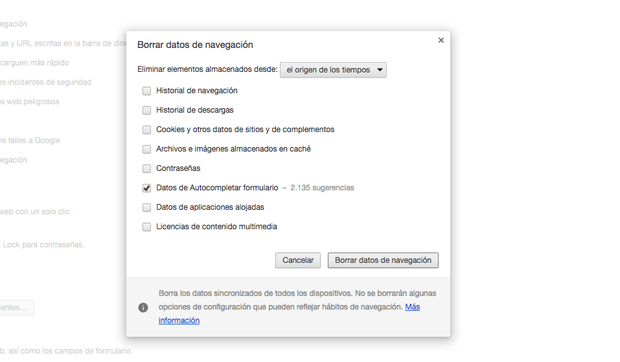
Task: Toggle the Contraseñas checkbox
Action: coord(147,168)
